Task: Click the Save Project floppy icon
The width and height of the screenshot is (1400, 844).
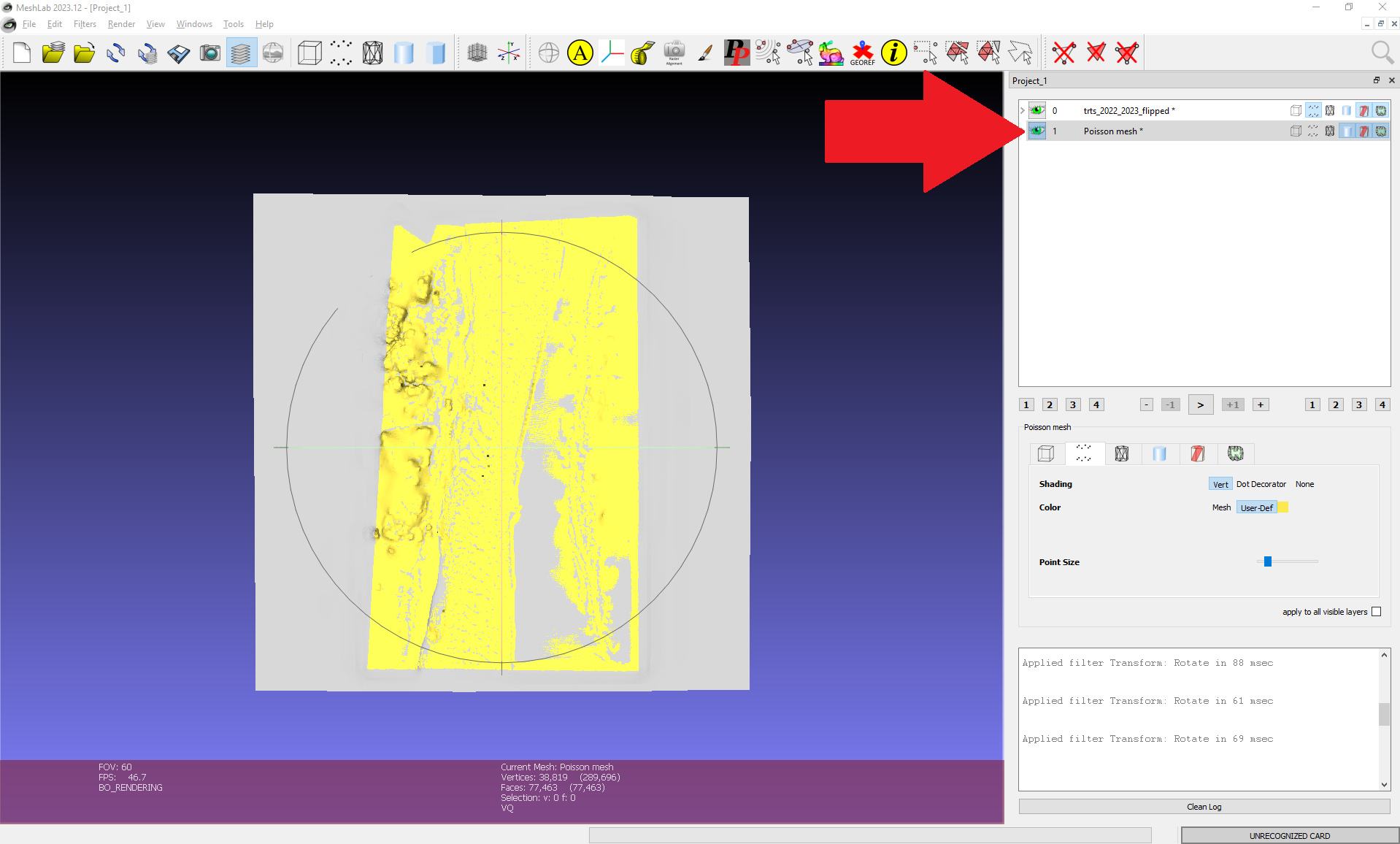Action: point(179,53)
